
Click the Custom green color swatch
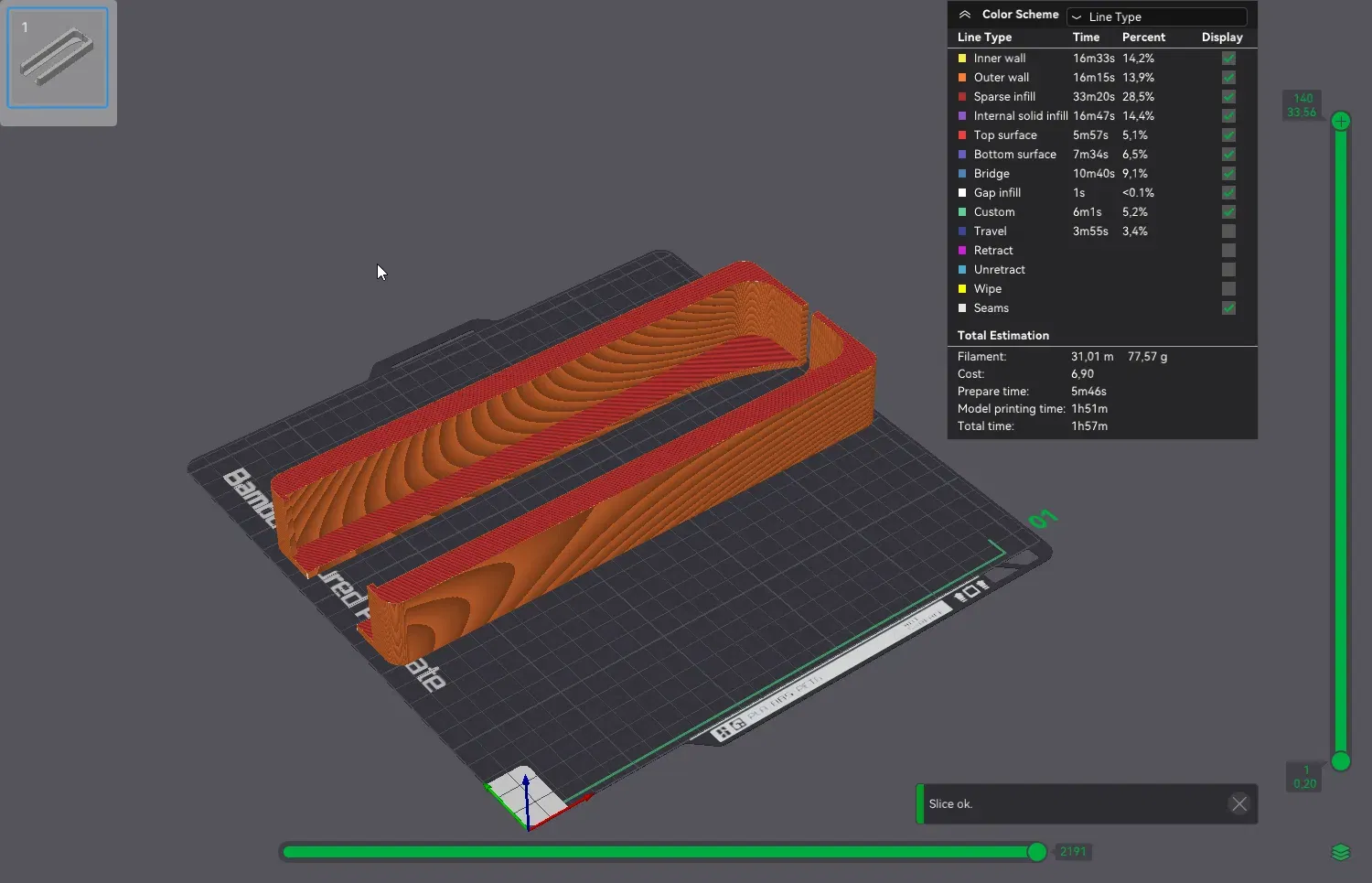(x=962, y=211)
